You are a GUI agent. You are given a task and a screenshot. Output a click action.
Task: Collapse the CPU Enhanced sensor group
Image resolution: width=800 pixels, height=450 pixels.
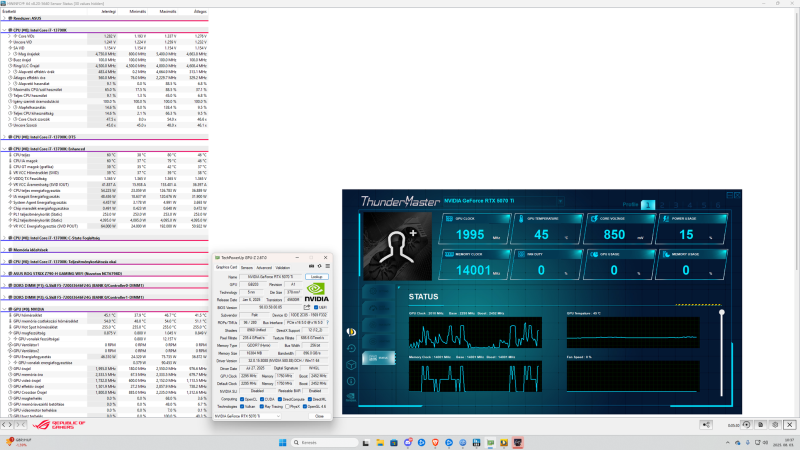[x=4, y=148]
